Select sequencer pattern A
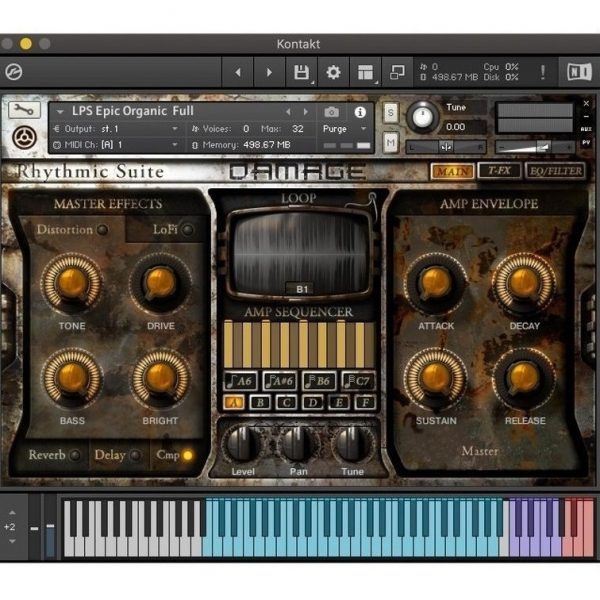This screenshot has width=600, height=600. tap(234, 403)
